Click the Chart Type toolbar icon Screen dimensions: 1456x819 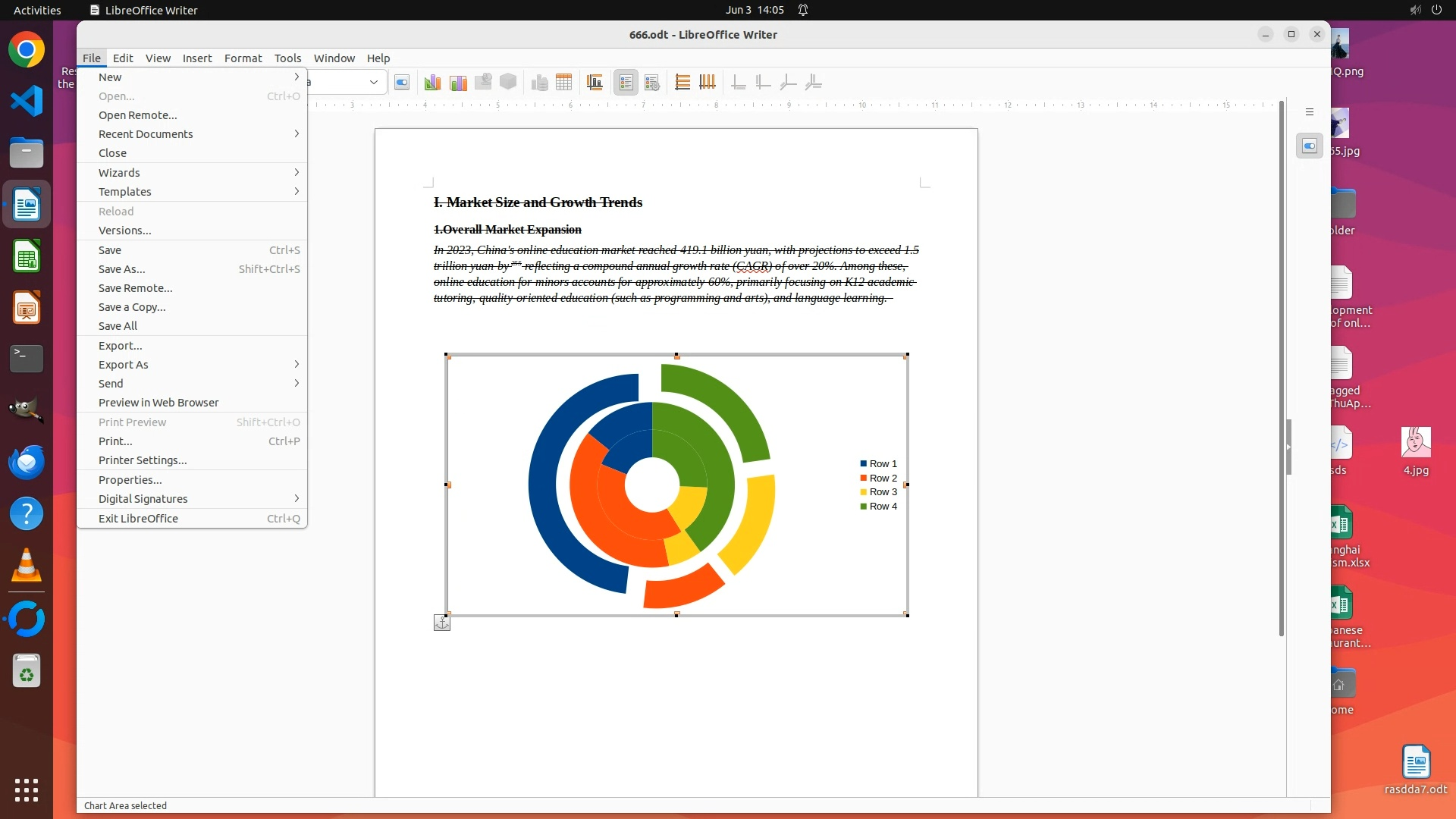tap(432, 83)
